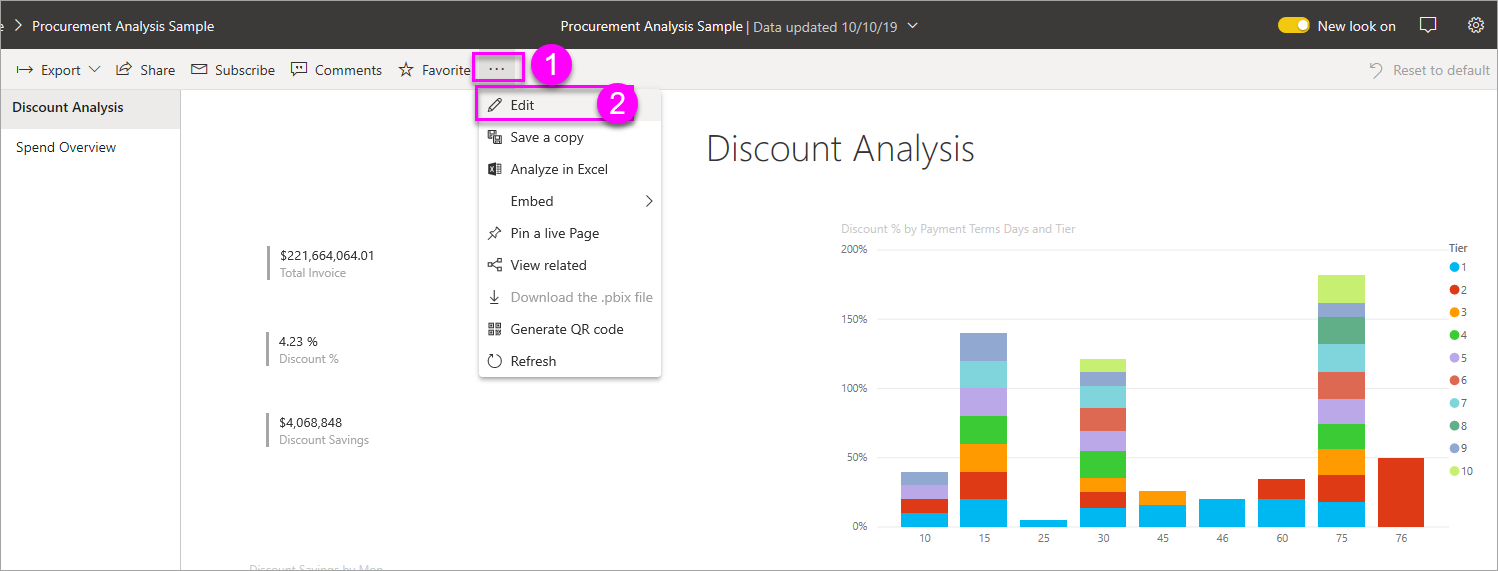Toggle the New look on switch
Viewport: 1498px width, 571px height.
[1293, 26]
